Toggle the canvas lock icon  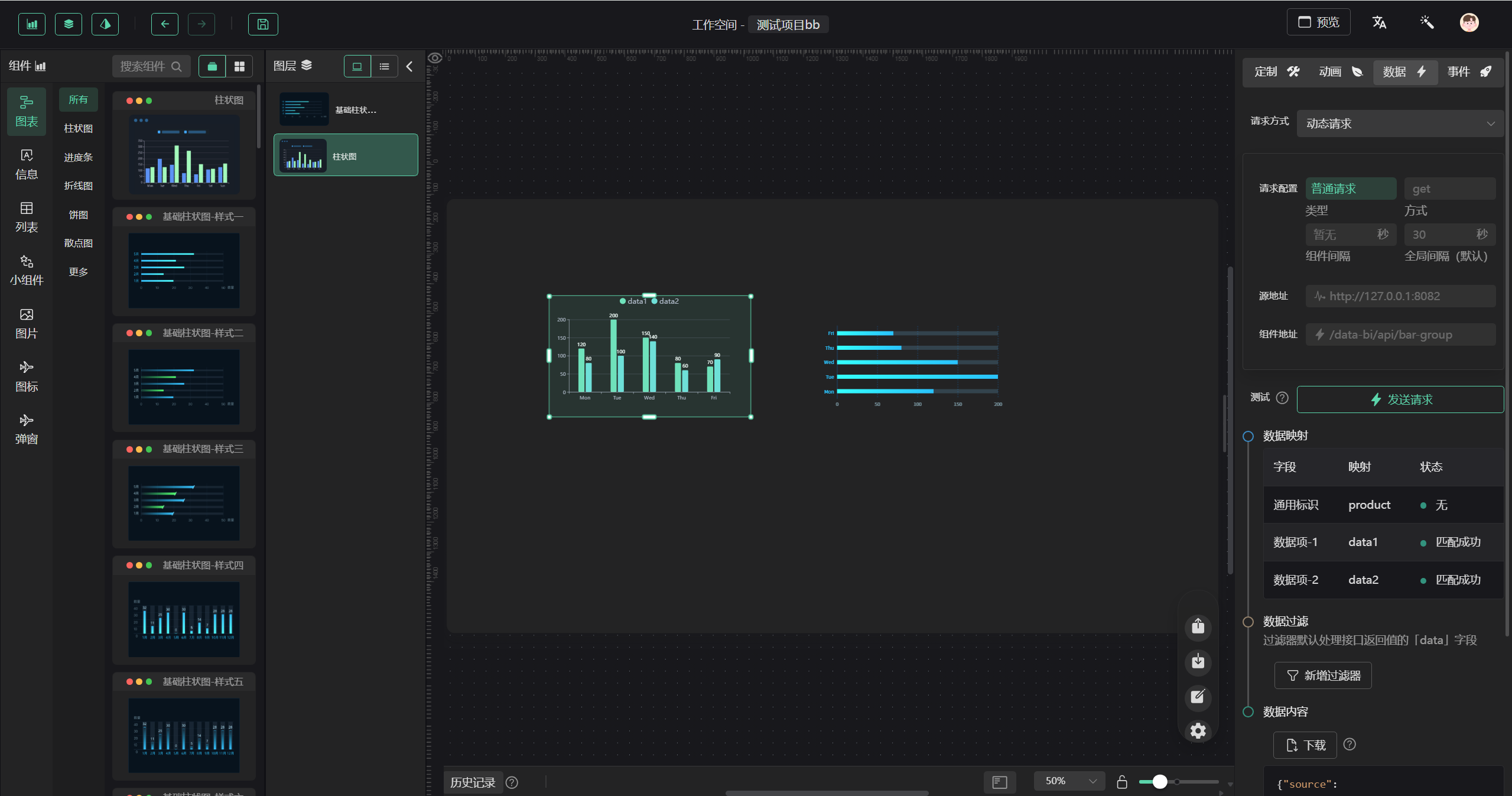point(1122,782)
